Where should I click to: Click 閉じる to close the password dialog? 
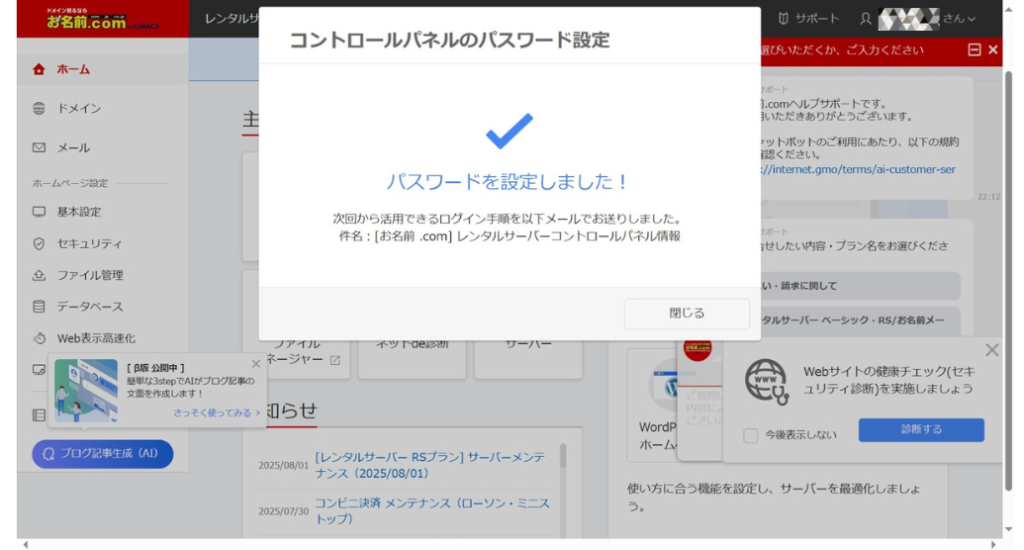pyautogui.click(x=686, y=313)
